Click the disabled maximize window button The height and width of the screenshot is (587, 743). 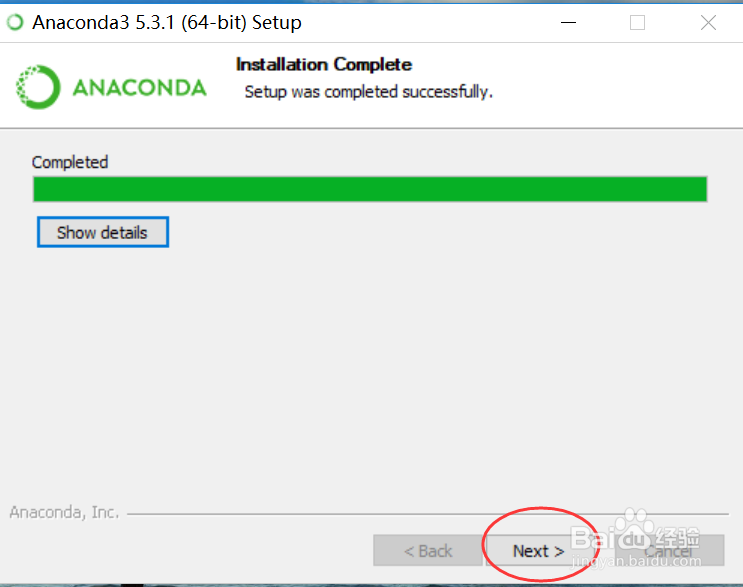637,22
